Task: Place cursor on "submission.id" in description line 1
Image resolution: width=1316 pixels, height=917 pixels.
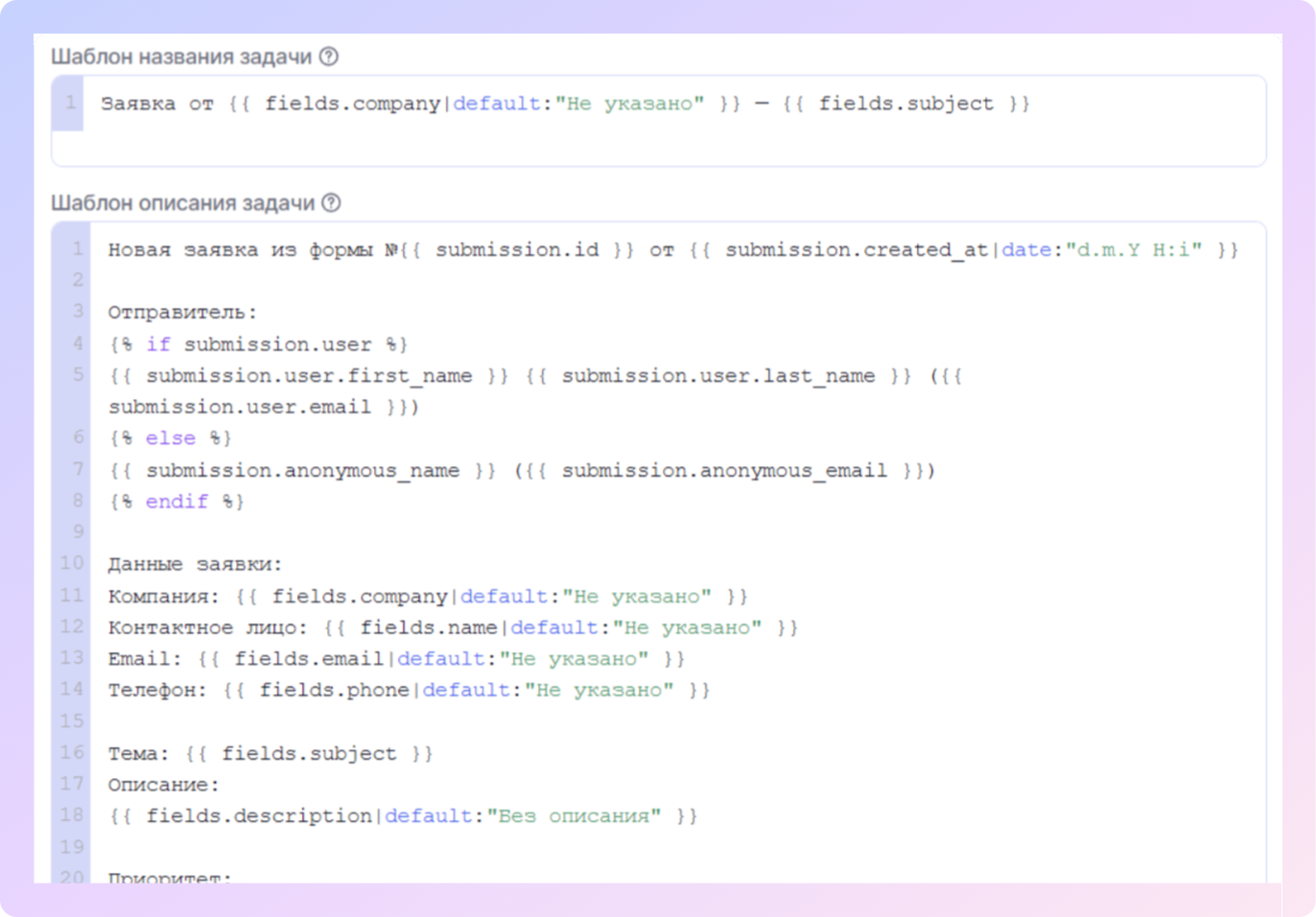Action: (517, 250)
